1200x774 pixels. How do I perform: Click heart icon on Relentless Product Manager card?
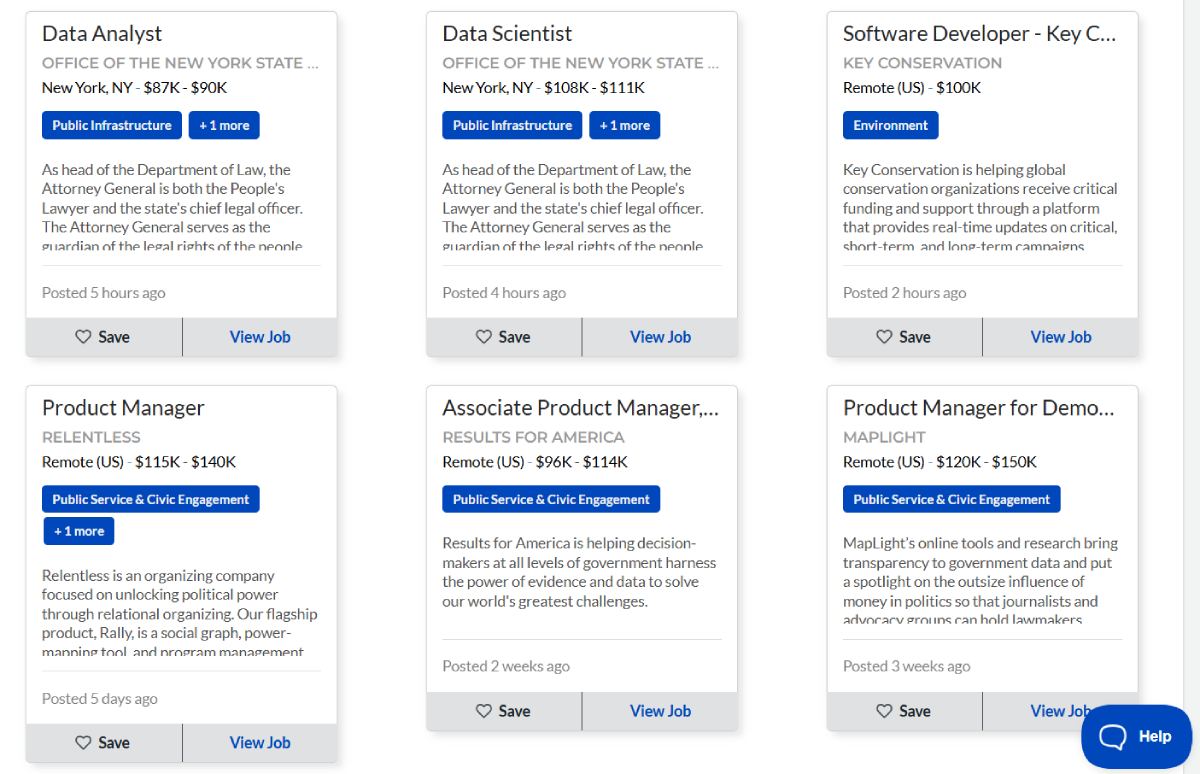[84, 743]
